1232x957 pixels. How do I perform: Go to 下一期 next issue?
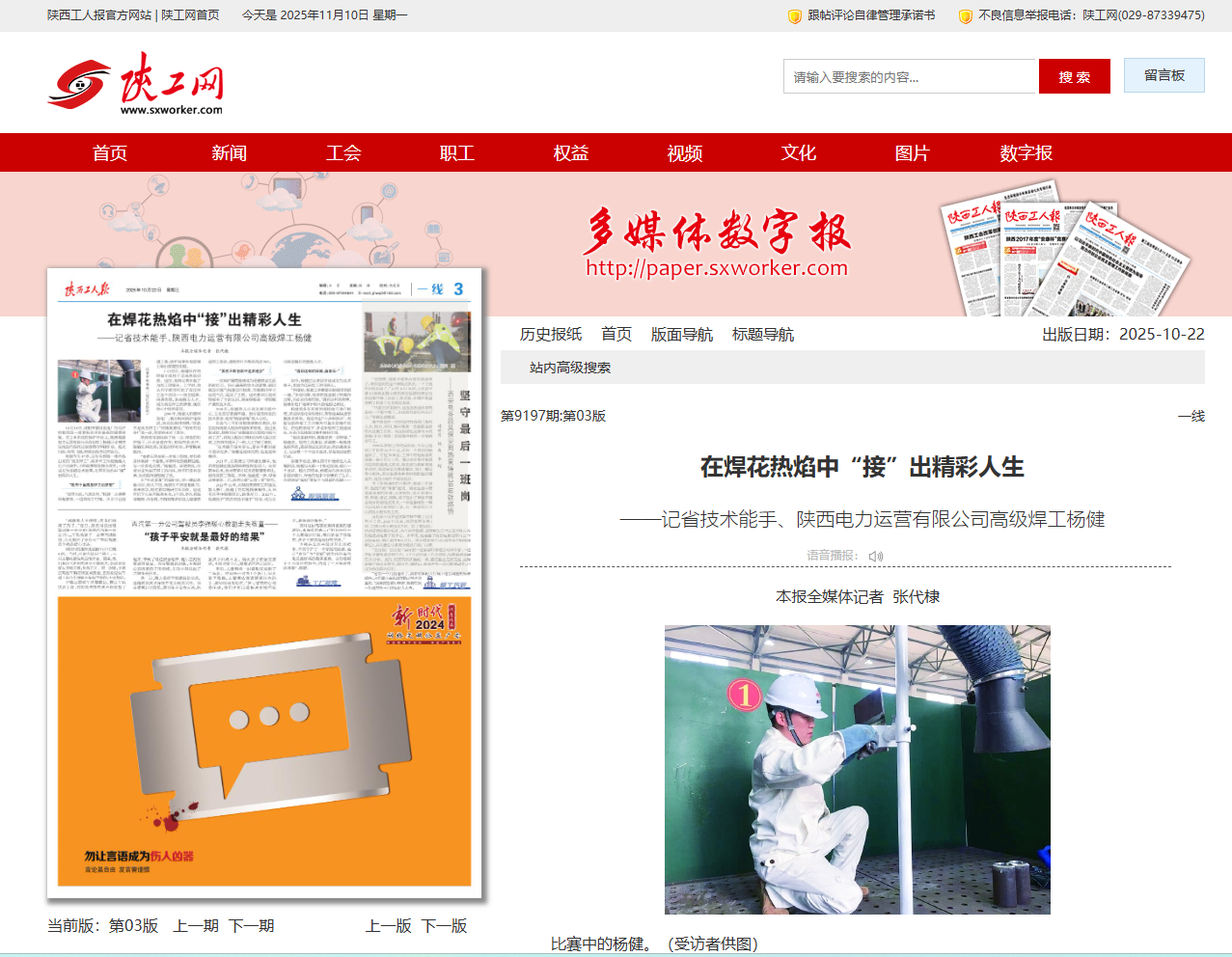[251, 926]
